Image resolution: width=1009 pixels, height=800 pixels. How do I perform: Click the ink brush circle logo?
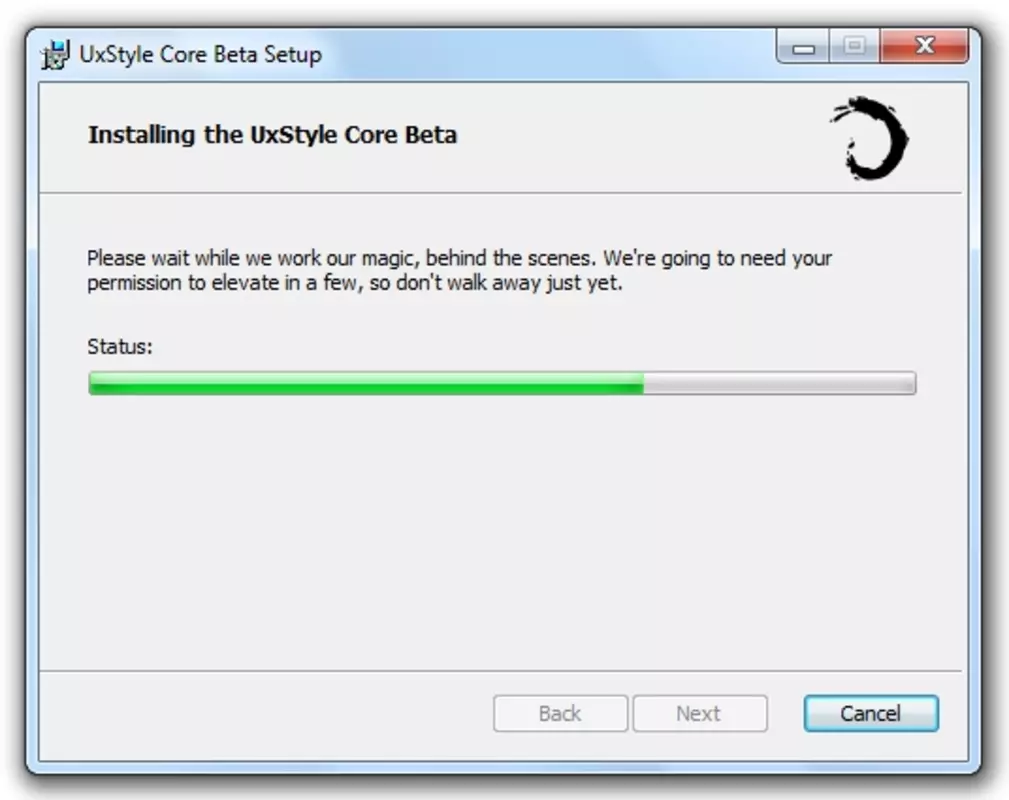[870, 138]
